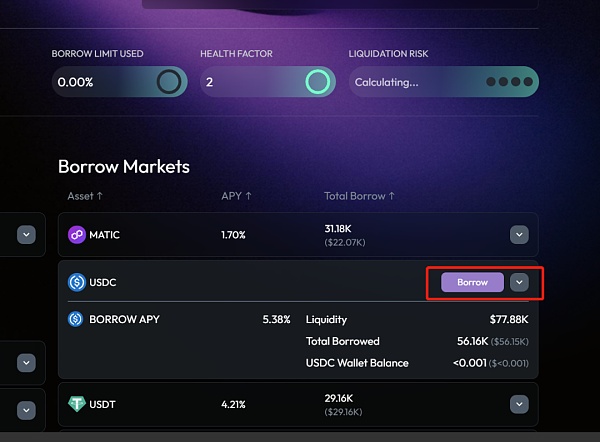Collapse the USDC borrow market details
Image resolution: width=600 pixels, height=442 pixels.
click(518, 282)
